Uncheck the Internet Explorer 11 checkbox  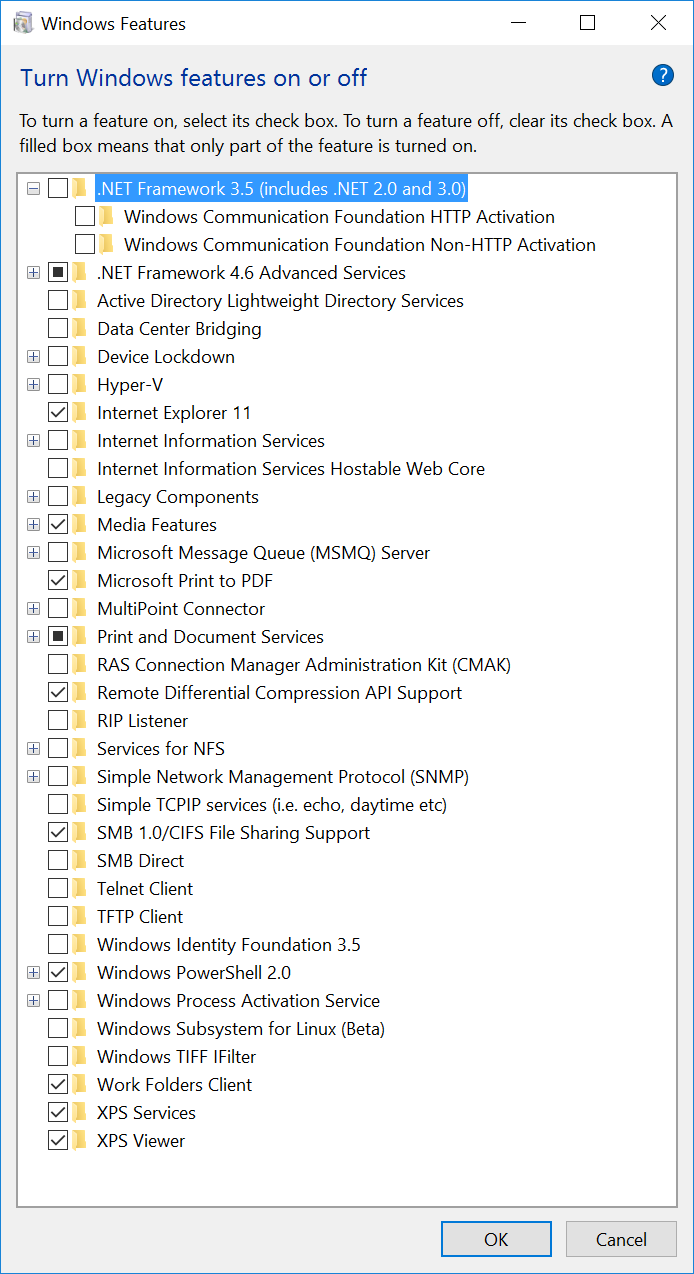tap(58, 413)
